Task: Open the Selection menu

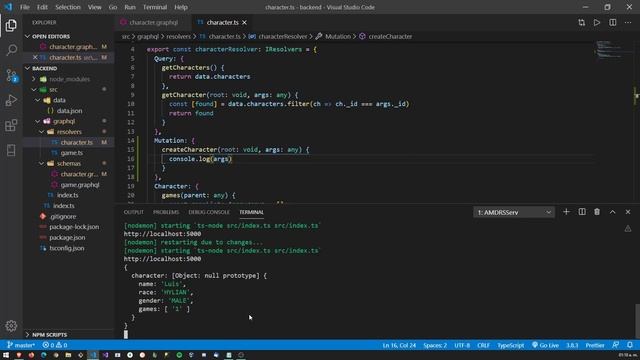Action: click(68, 7)
